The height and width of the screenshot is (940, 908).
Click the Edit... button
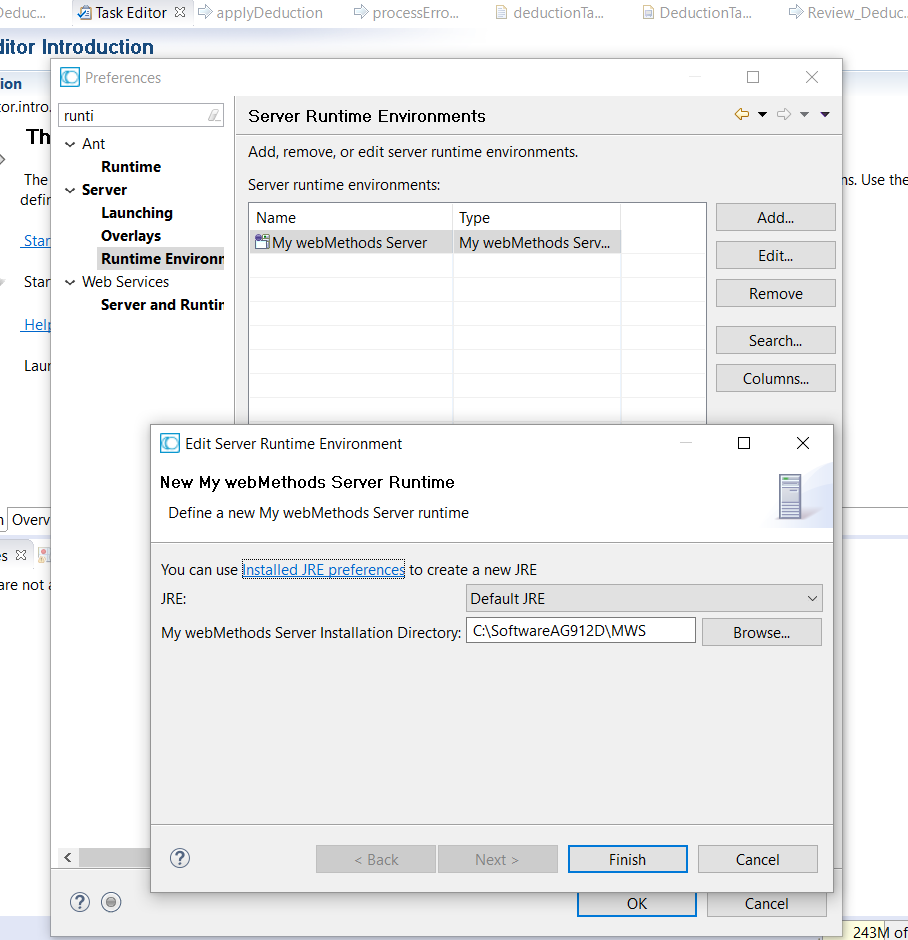[x=776, y=255]
